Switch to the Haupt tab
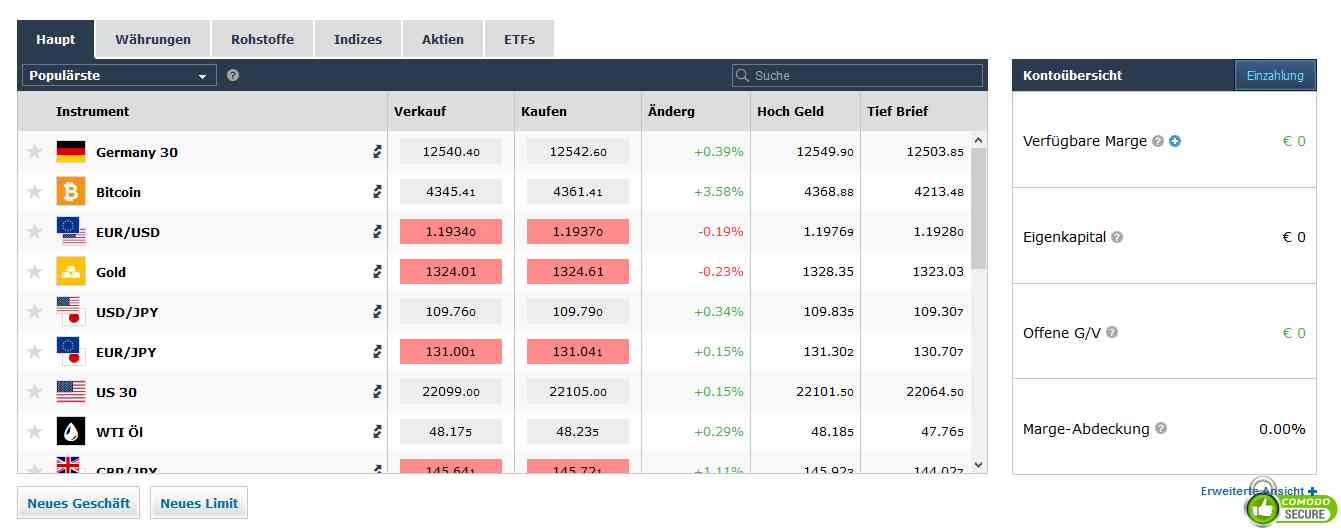 pyautogui.click(x=56, y=40)
